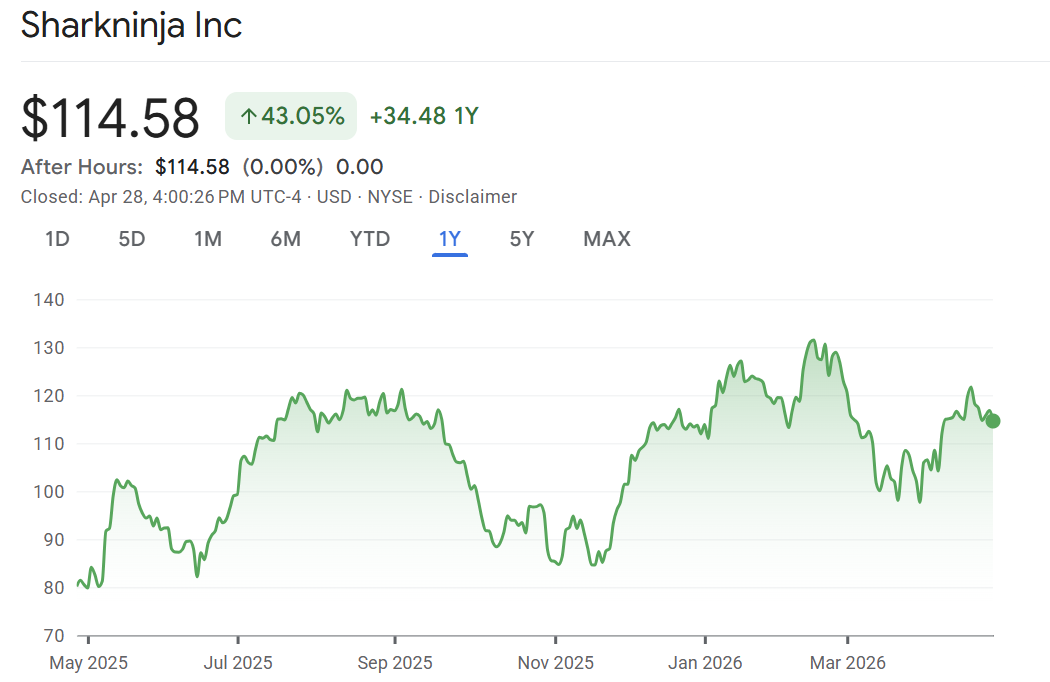The width and height of the screenshot is (1050, 682).
Task: Click the +34.48 1Y change value
Action: [424, 116]
